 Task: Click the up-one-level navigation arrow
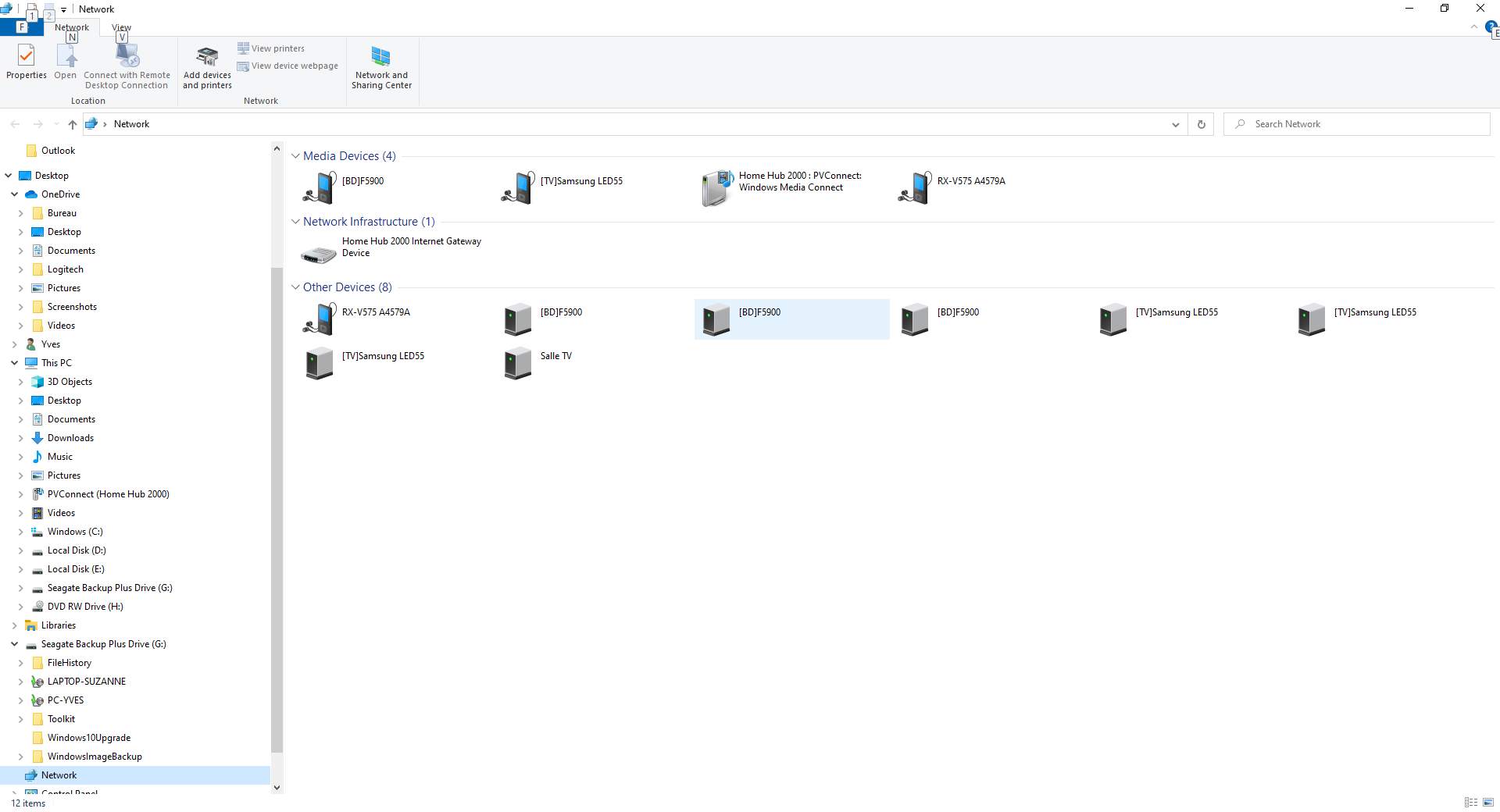[x=72, y=124]
